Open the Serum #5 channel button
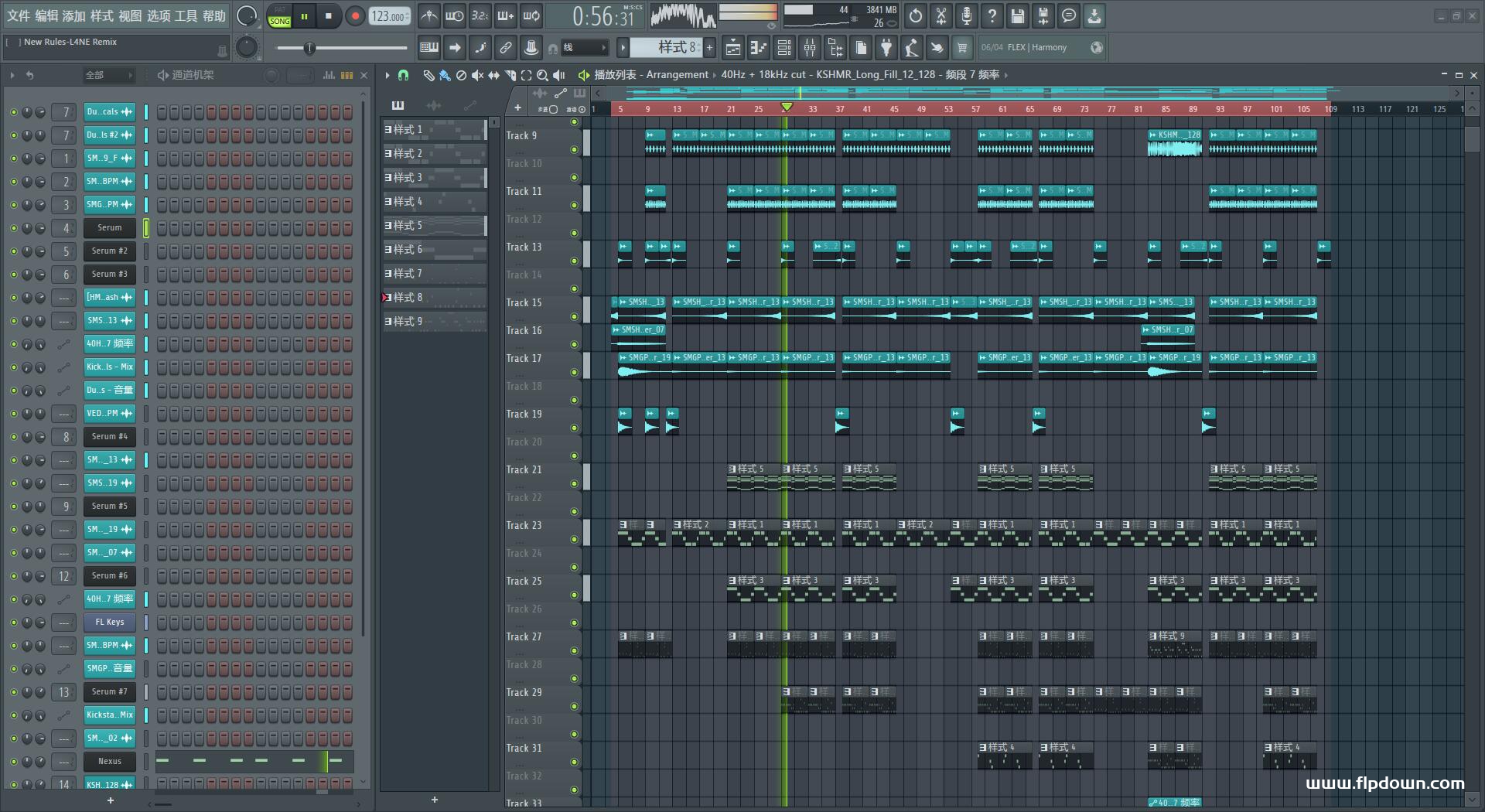 tap(110, 506)
